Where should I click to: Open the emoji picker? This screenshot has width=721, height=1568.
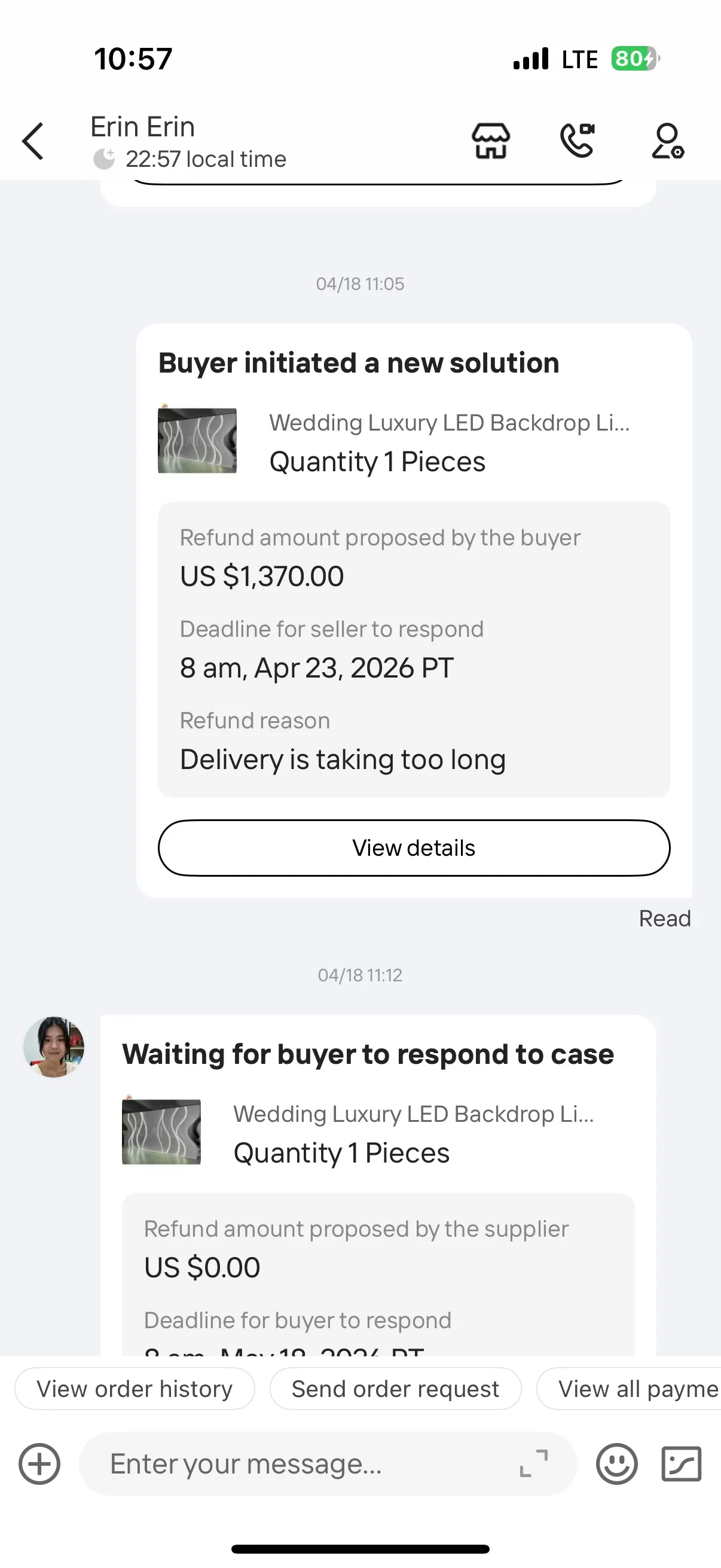617,1464
